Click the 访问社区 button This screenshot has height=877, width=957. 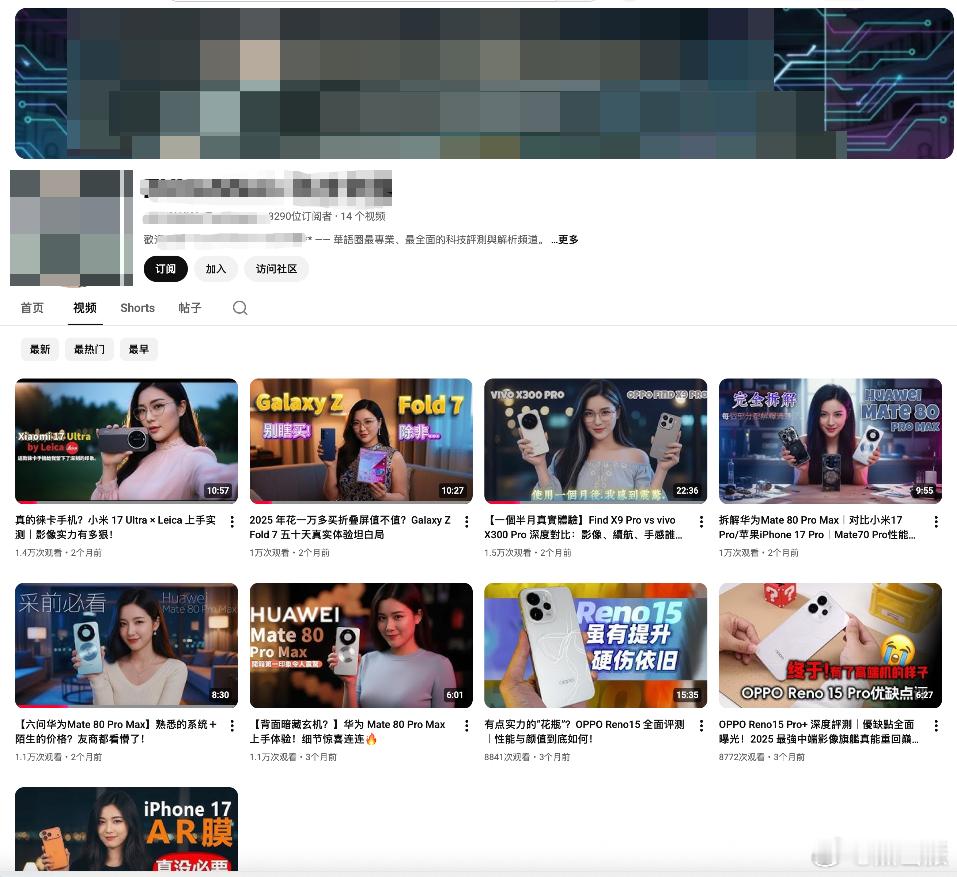[276, 269]
